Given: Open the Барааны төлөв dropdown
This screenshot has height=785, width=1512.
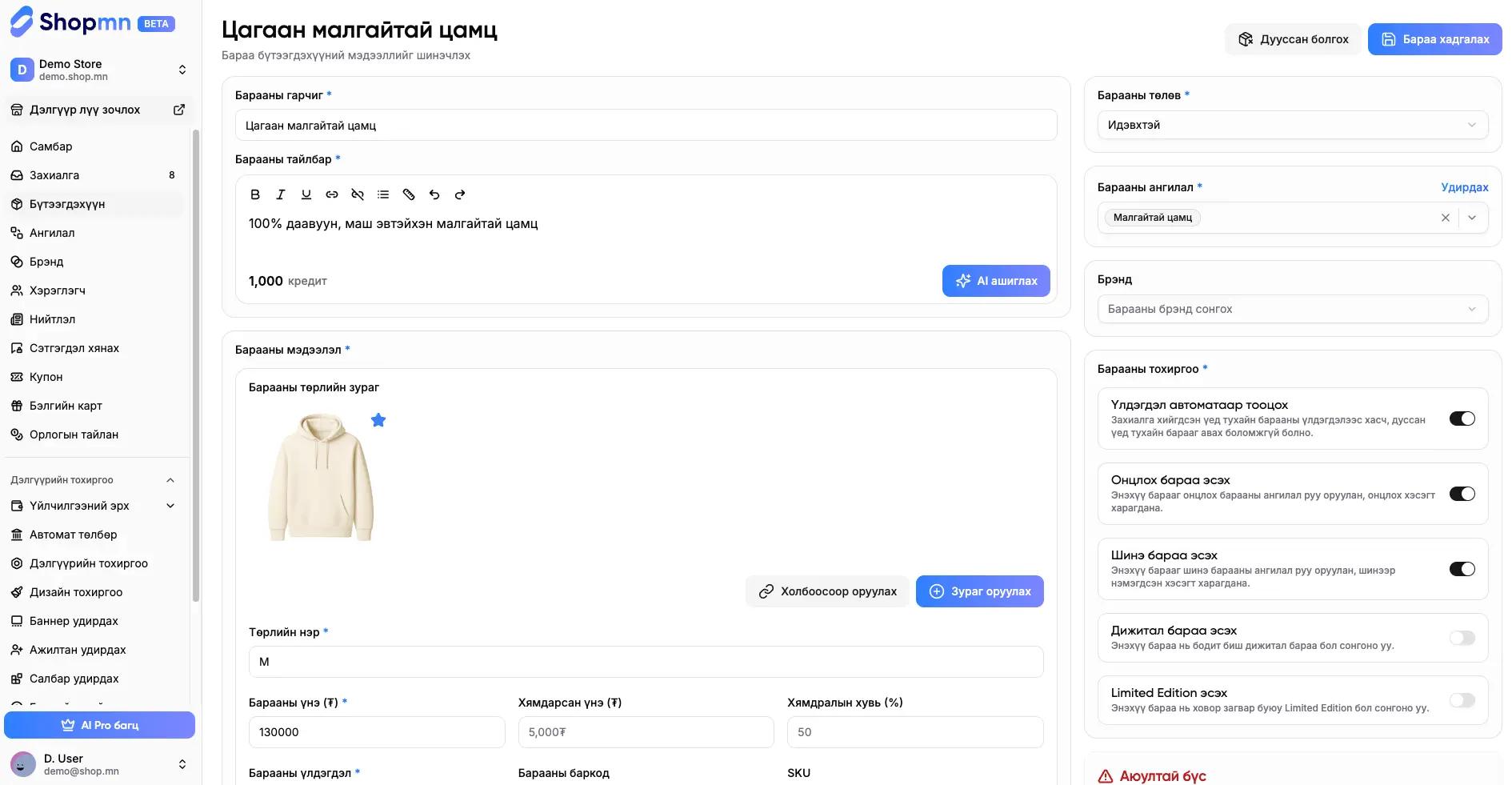Looking at the screenshot, I should click(1292, 125).
